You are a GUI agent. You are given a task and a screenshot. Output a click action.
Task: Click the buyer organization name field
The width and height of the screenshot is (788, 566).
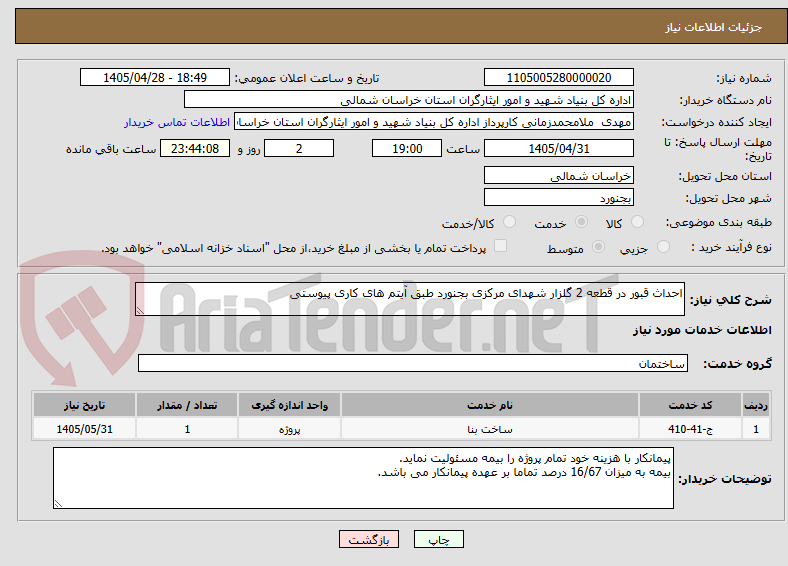[x=409, y=100]
